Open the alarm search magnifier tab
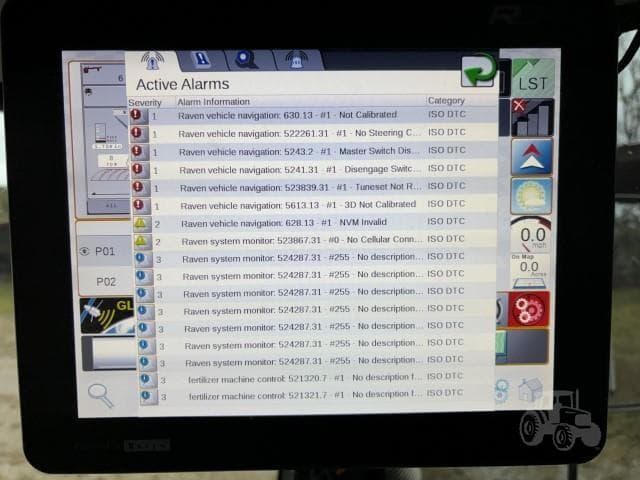Viewport: 640px width, 480px height. coord(246,60)
